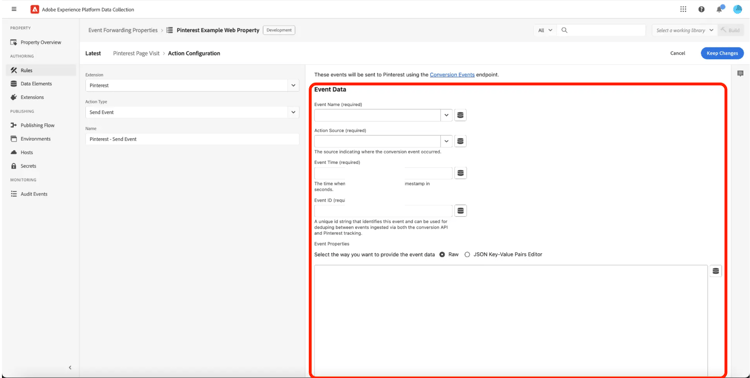Screen dimensions: 750x378
Task: Click the Publishing Flow icon
Action: (x=14, y=125)
